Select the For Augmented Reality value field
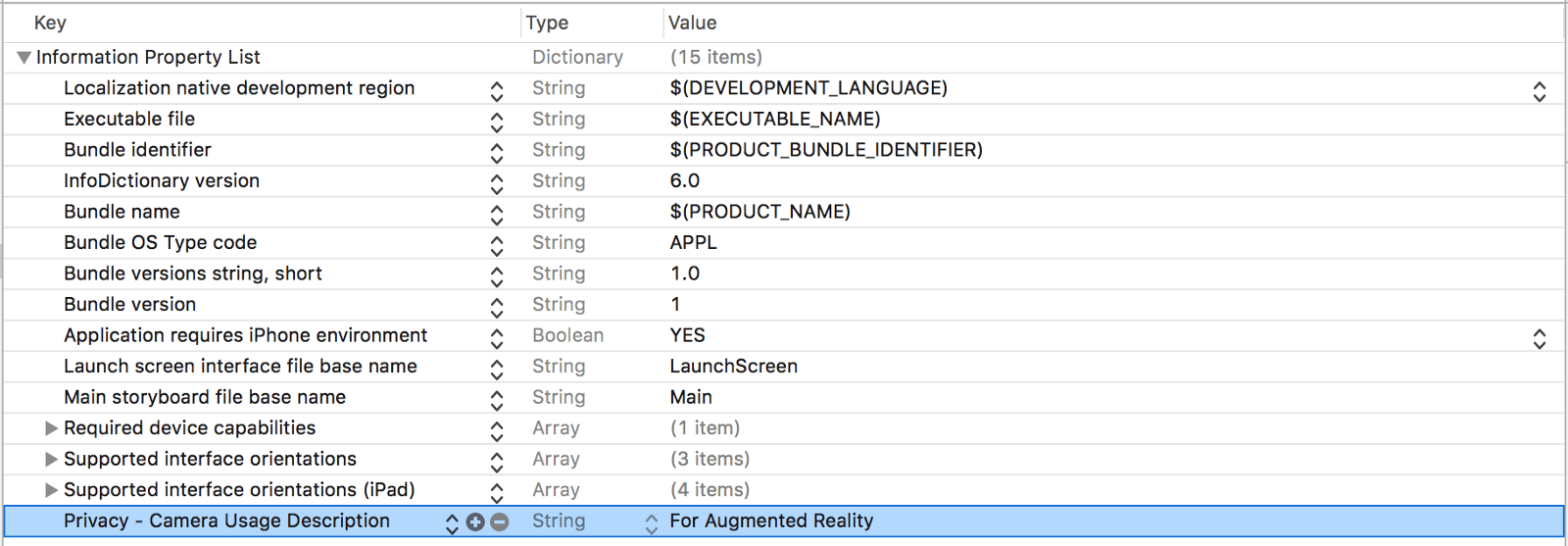The image size is (1568, 546). click(x=771, y=521)
